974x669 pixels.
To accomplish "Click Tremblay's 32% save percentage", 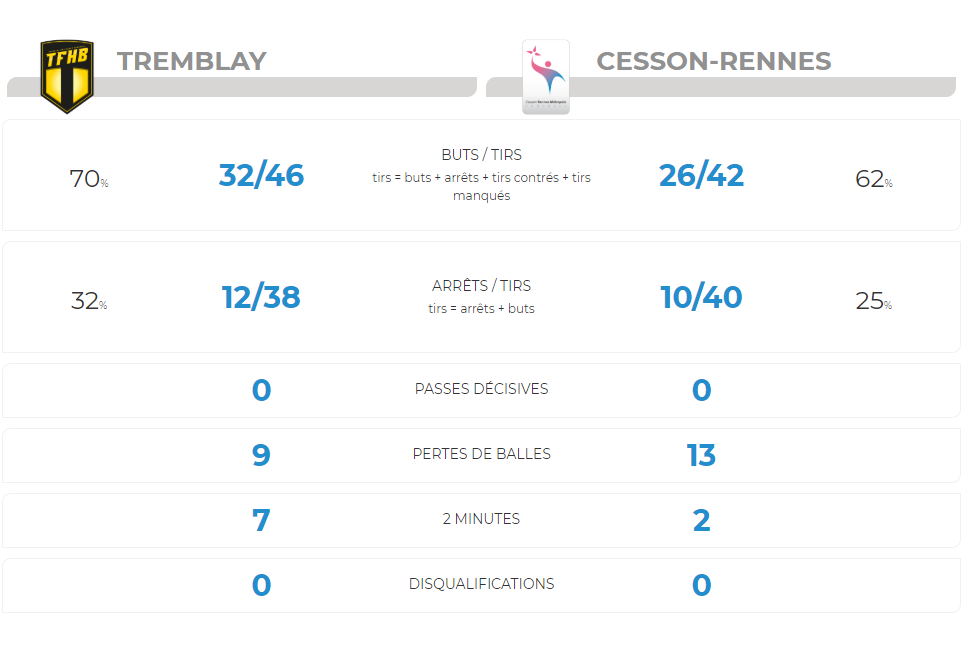I will pyautogui.click(x=89, y=301).
